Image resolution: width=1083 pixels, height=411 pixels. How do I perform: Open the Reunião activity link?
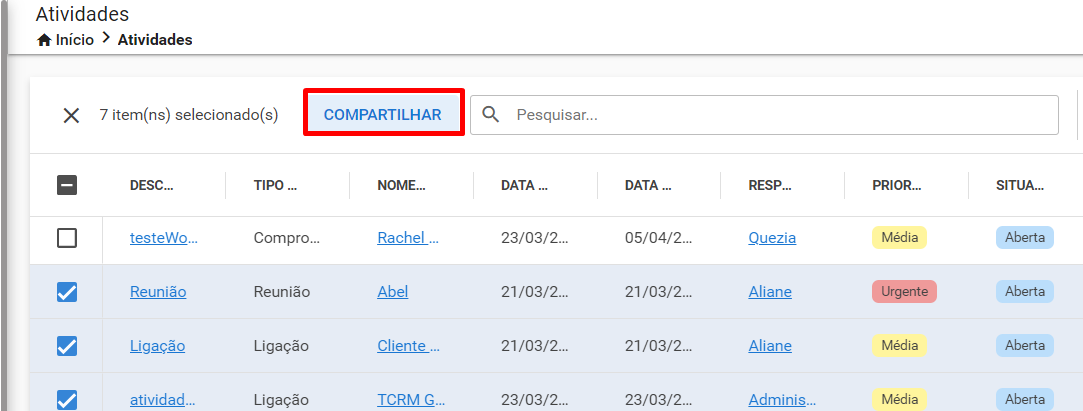tap(158, 292)
